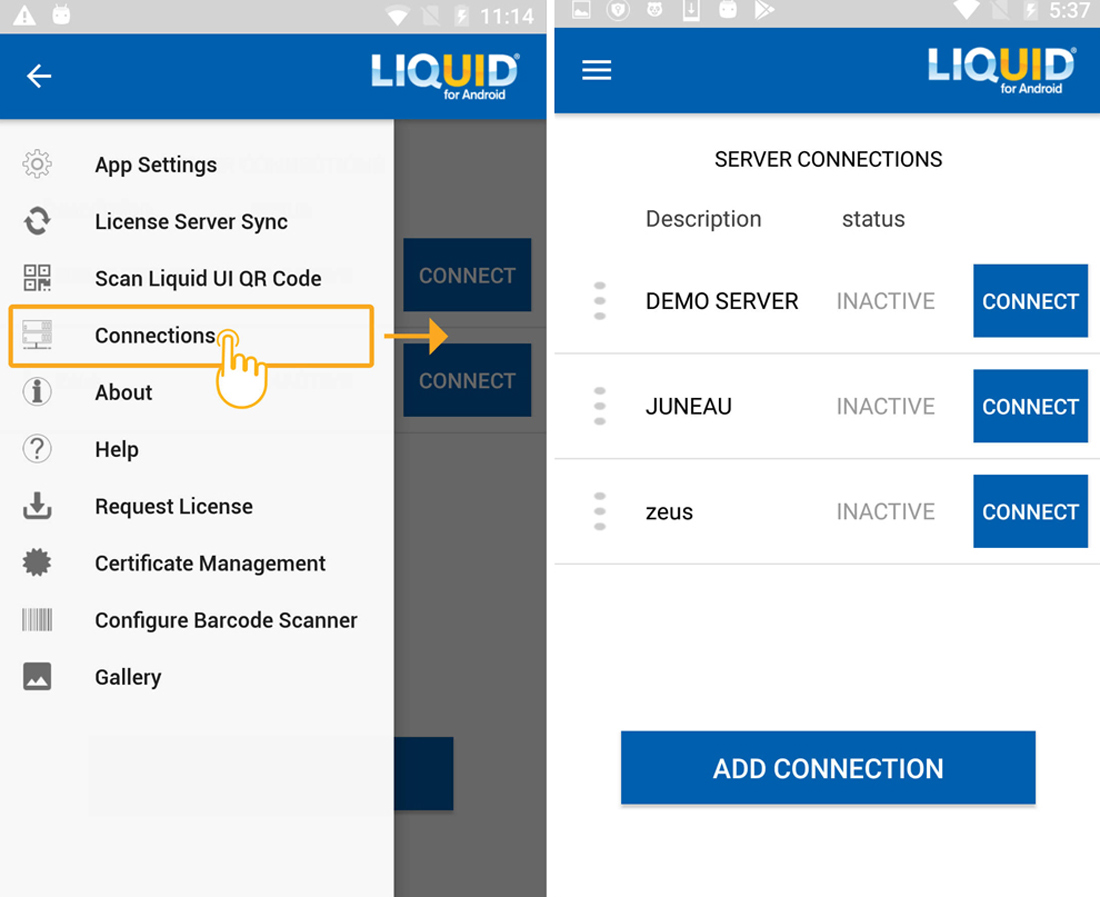Open options dots for DEMO SERVER
Viewport: 1100px width, 897px height.
[600, 301]
